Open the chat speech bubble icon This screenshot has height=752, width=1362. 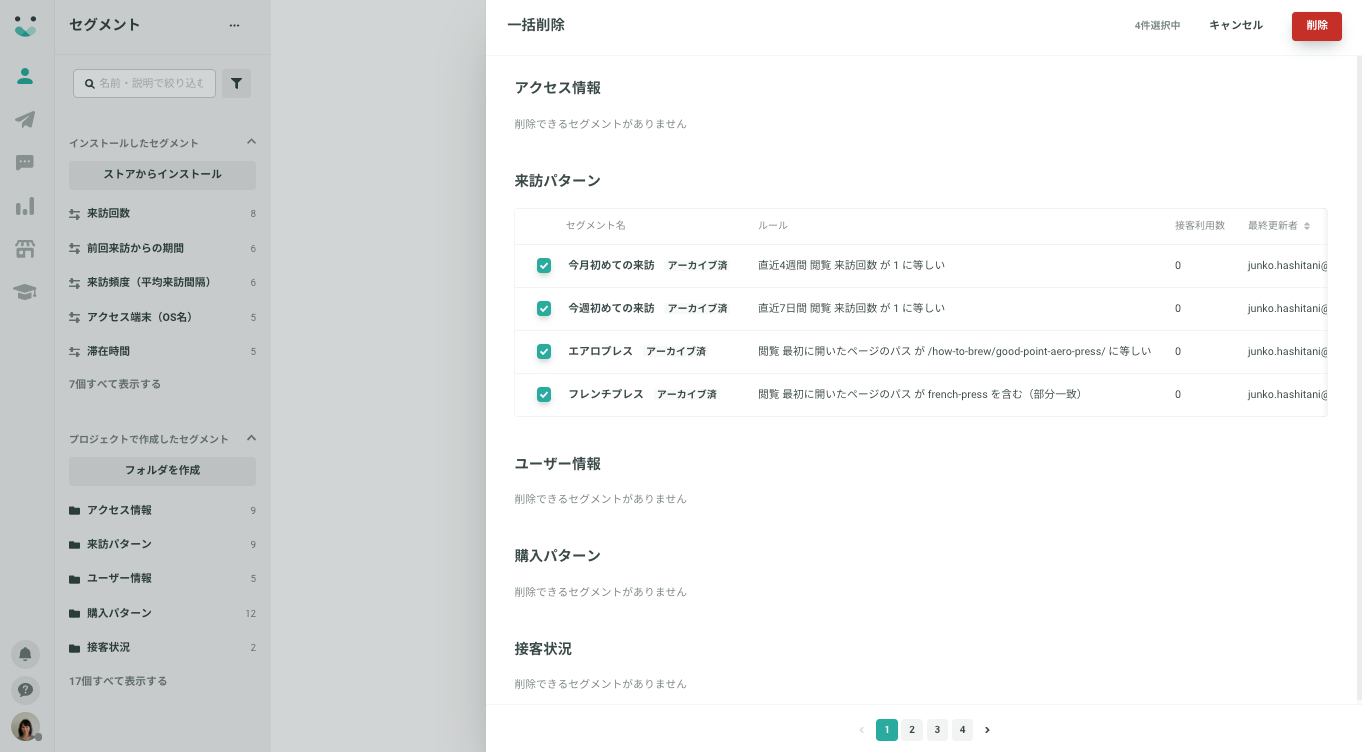tap(25, 162)
